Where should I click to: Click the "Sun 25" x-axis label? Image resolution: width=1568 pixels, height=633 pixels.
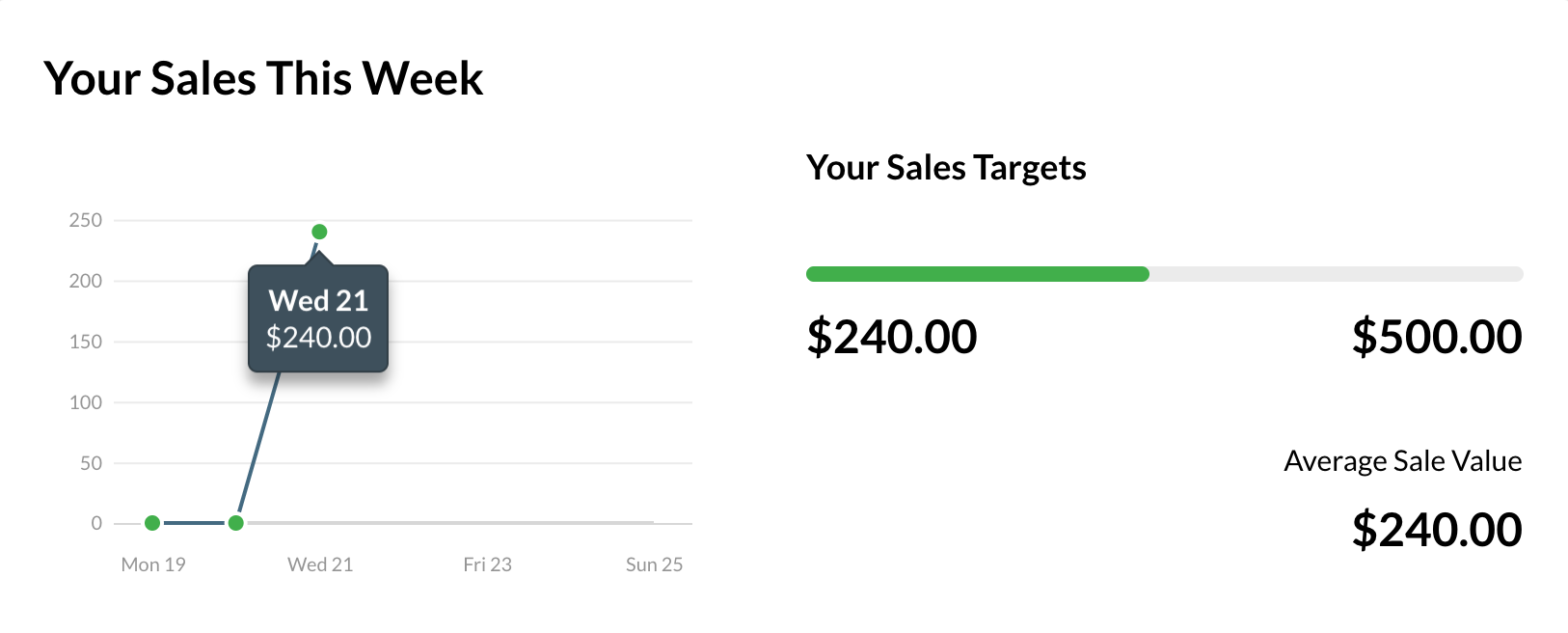click(x=654, y=564)
